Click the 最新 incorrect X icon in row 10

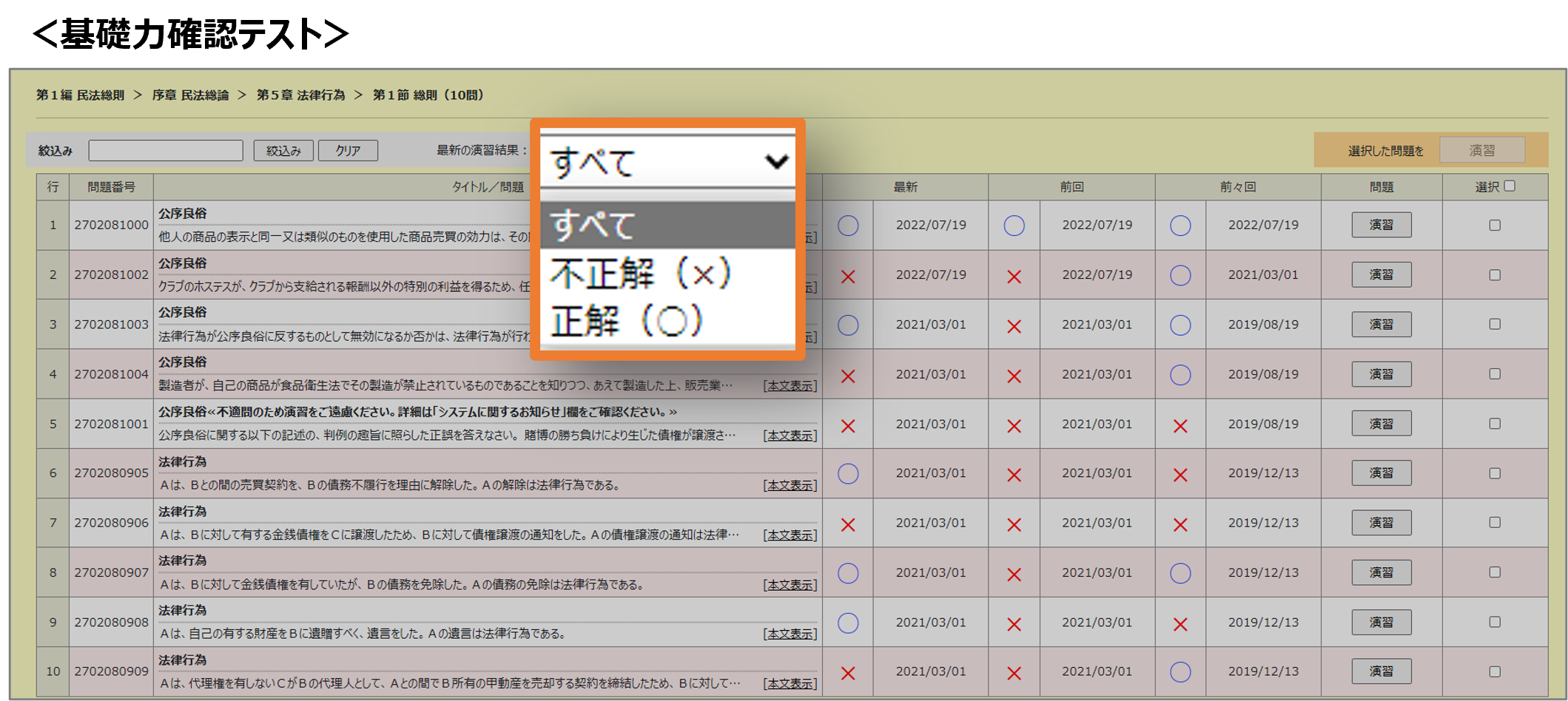pyautogui.click(x=848, y=674)
